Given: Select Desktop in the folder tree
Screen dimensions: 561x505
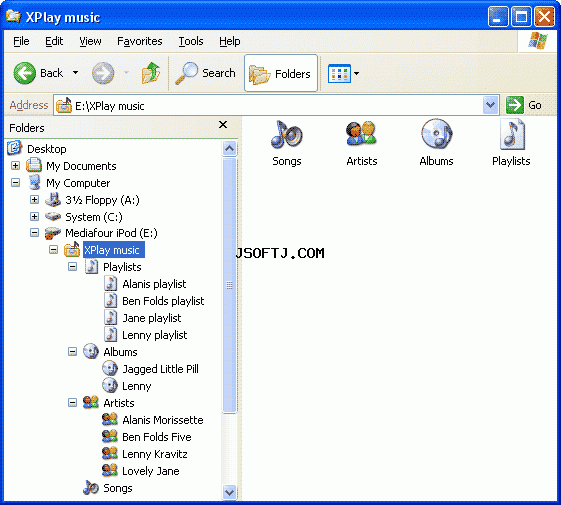Looking at the screenshot, I should point(47,149).
